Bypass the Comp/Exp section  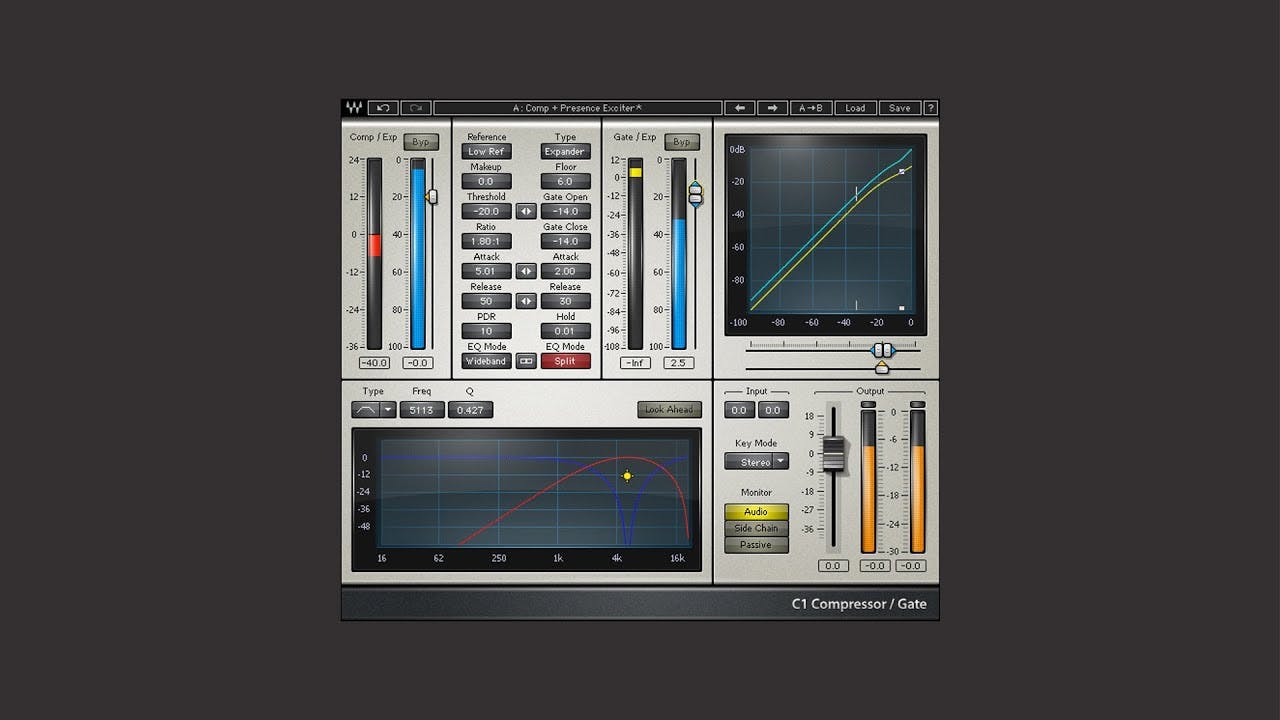[x=421, y=141]
